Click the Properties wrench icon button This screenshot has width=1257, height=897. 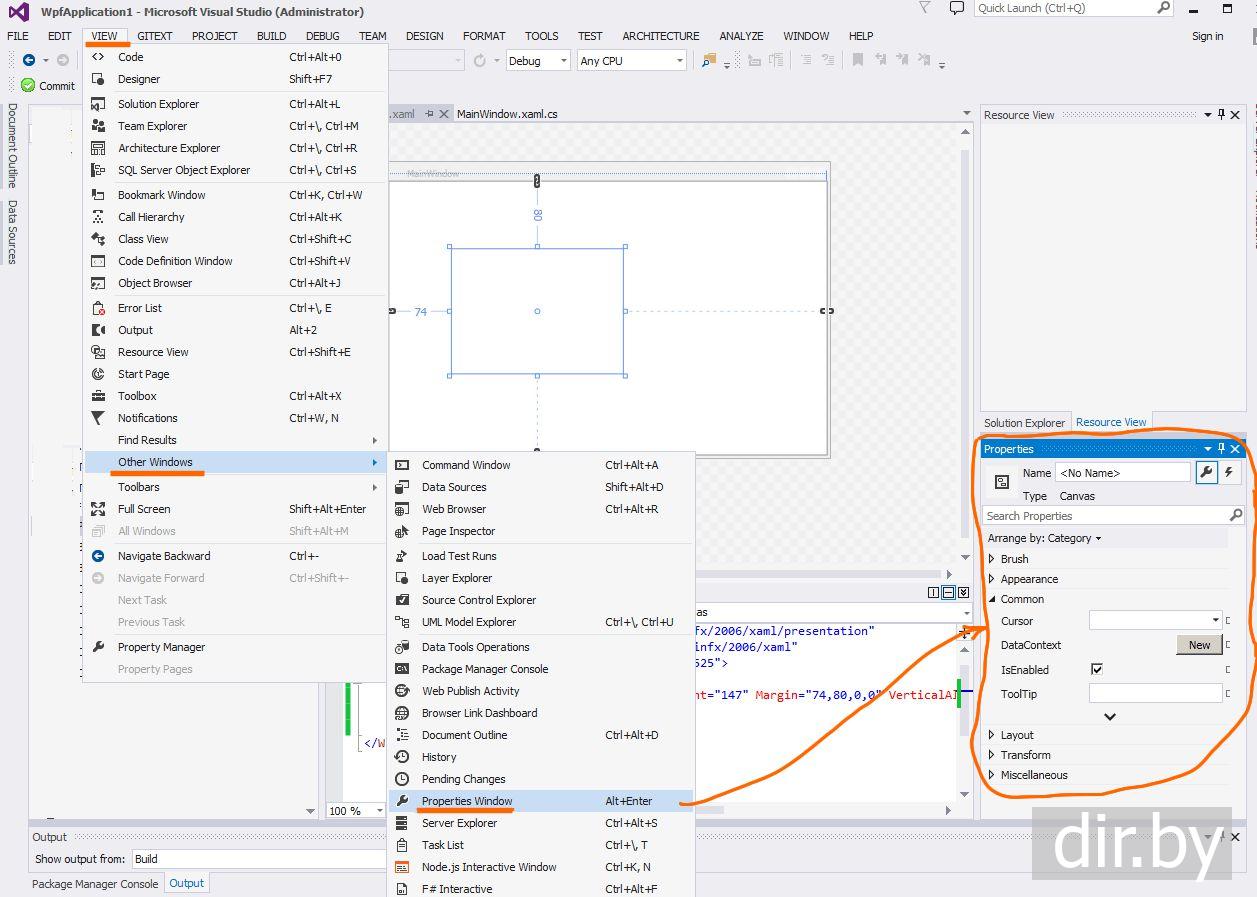click(x=1206, y=473)
